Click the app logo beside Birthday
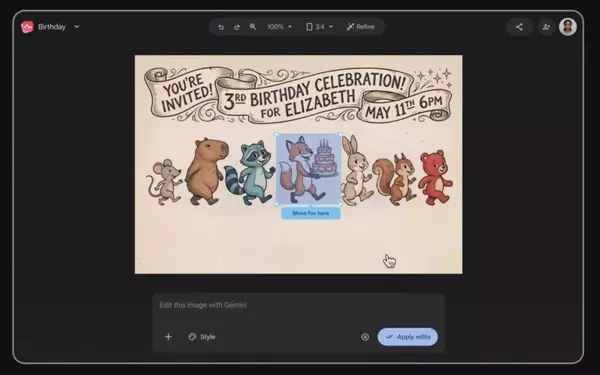This screenshot has height=375, width=600. coord(27,27)
